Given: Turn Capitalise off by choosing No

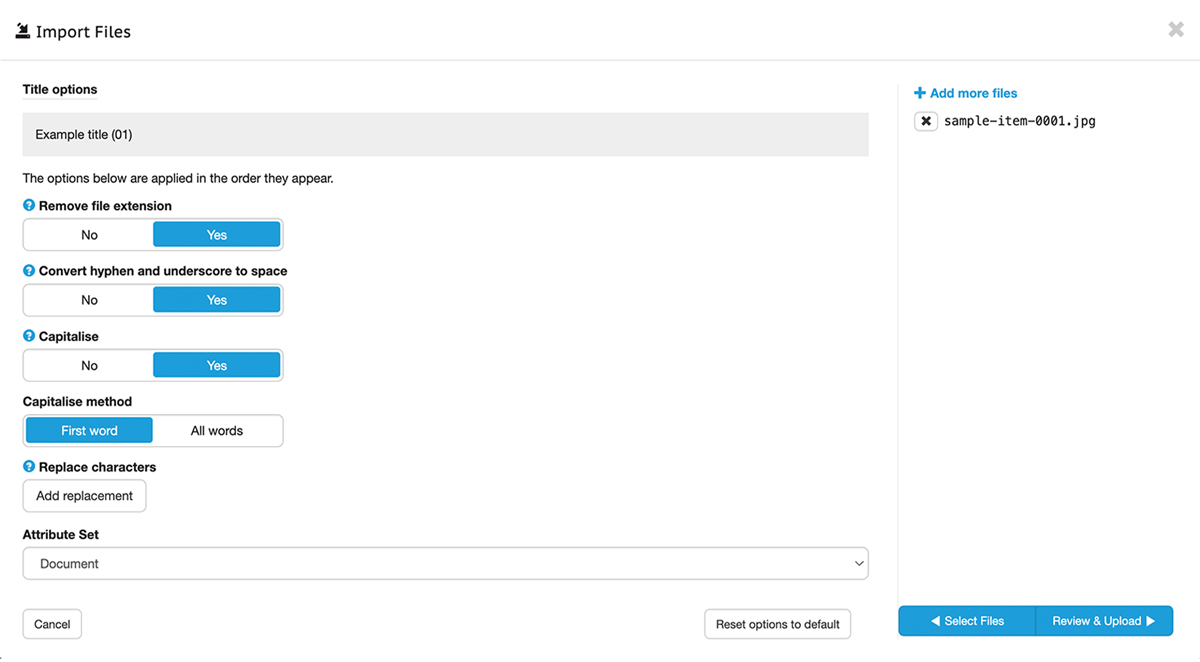Looking at the screenshot, I should [x=89, y=366].
